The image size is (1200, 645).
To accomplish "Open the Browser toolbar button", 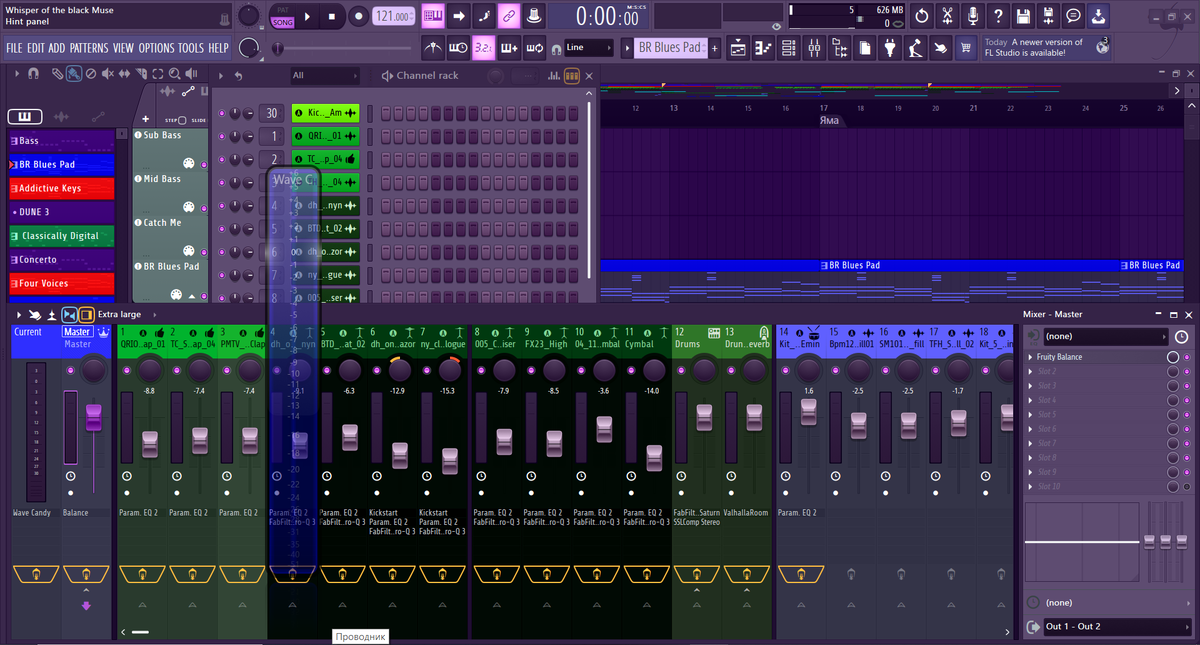I will pyautogui.click(x=841, y=47).
